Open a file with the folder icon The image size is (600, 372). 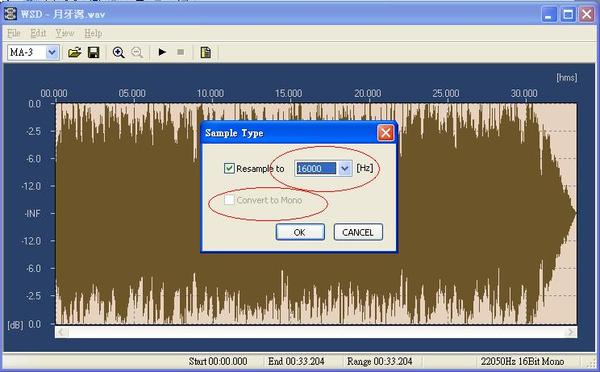coord(75,52)
